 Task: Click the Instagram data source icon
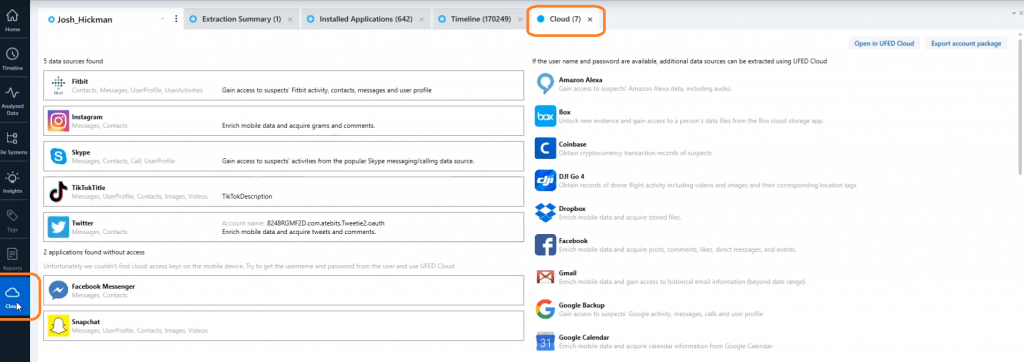(58, 121)
